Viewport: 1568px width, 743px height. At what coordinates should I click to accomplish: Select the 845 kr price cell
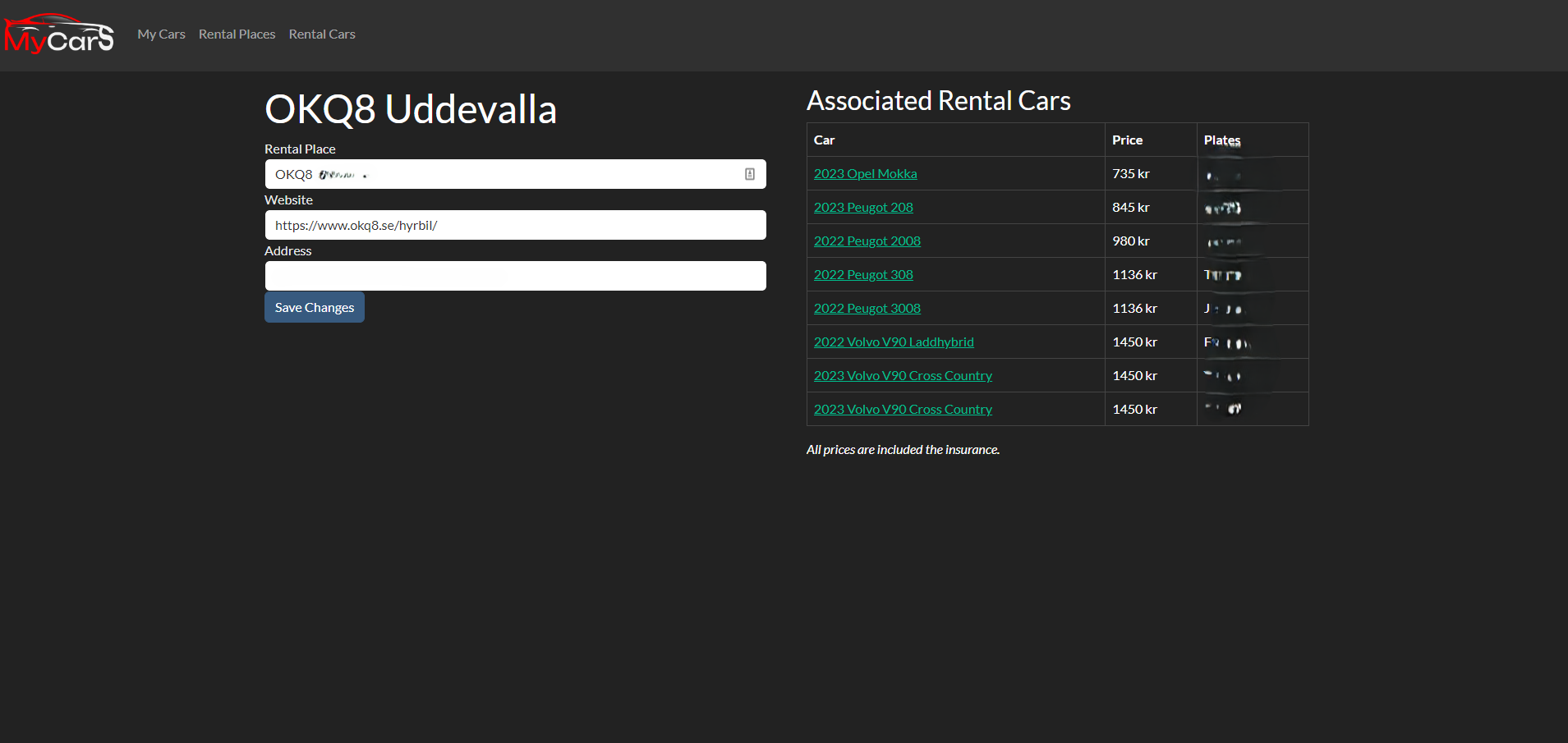1151,208
